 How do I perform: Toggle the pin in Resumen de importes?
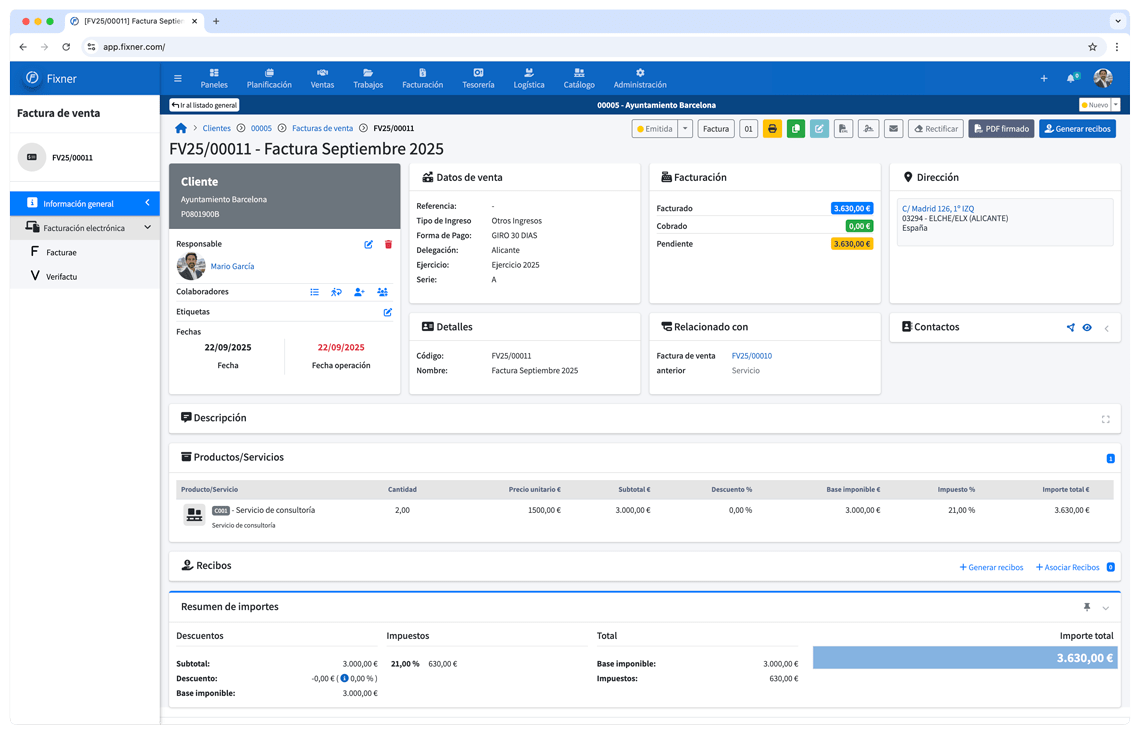tap(1087, 607)
